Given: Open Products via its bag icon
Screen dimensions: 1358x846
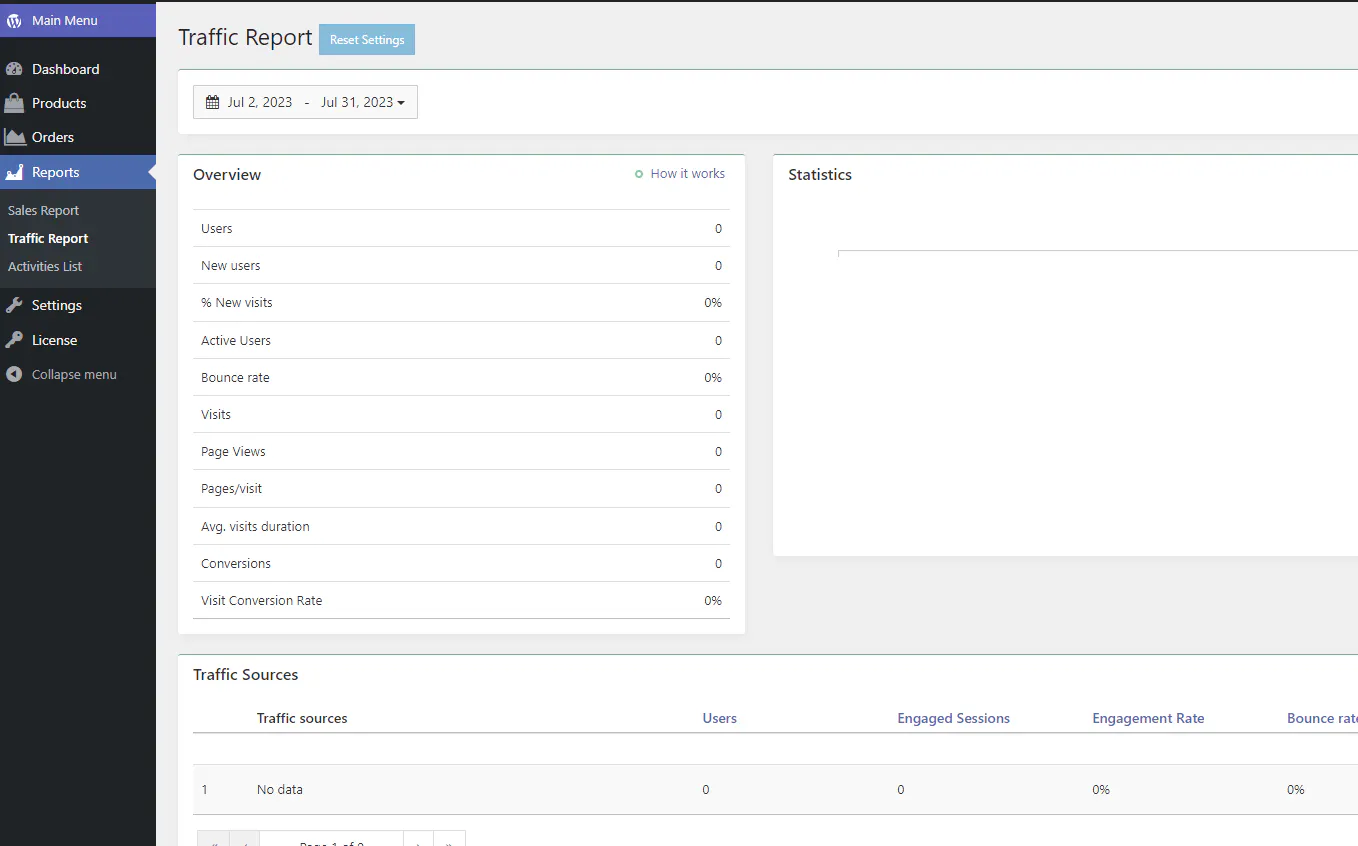Looking at the screenshot, I should [16, 102].
